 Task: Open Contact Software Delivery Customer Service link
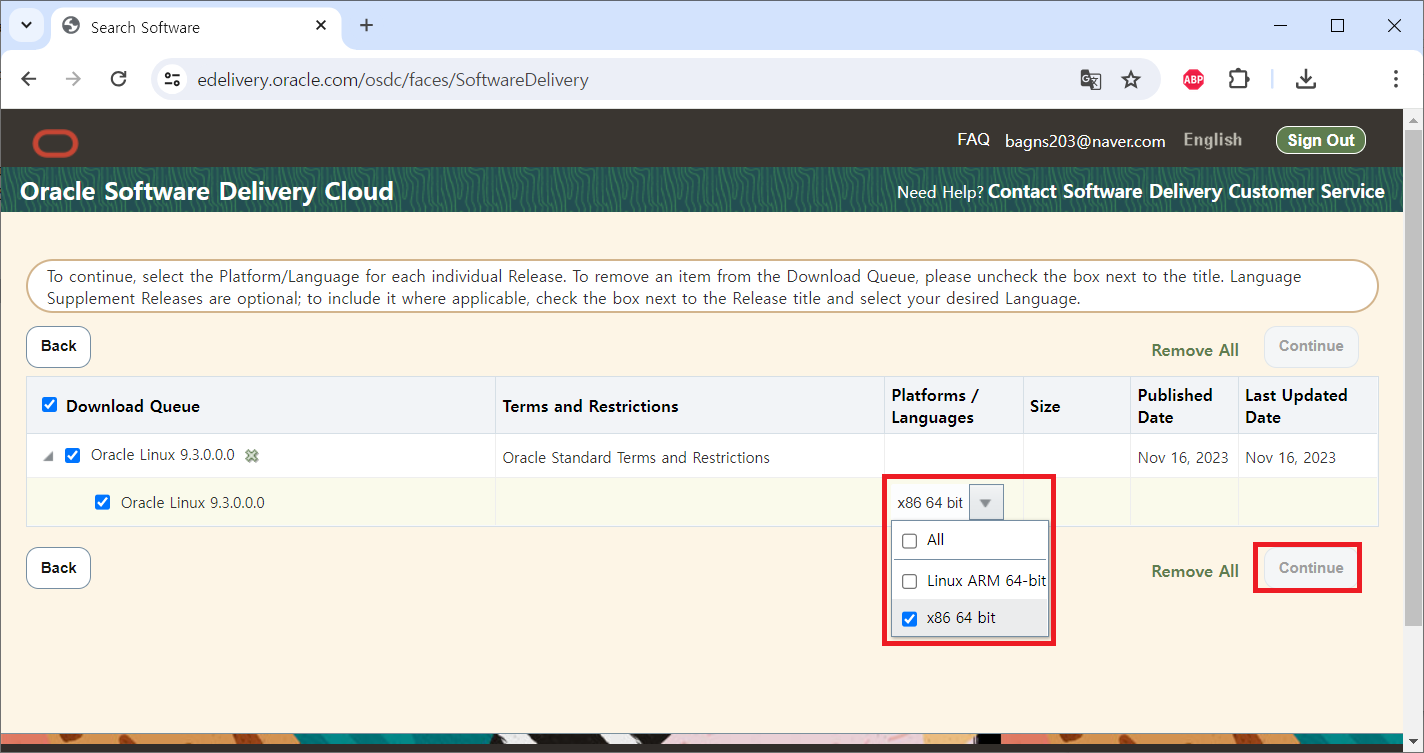(1186, 191)
